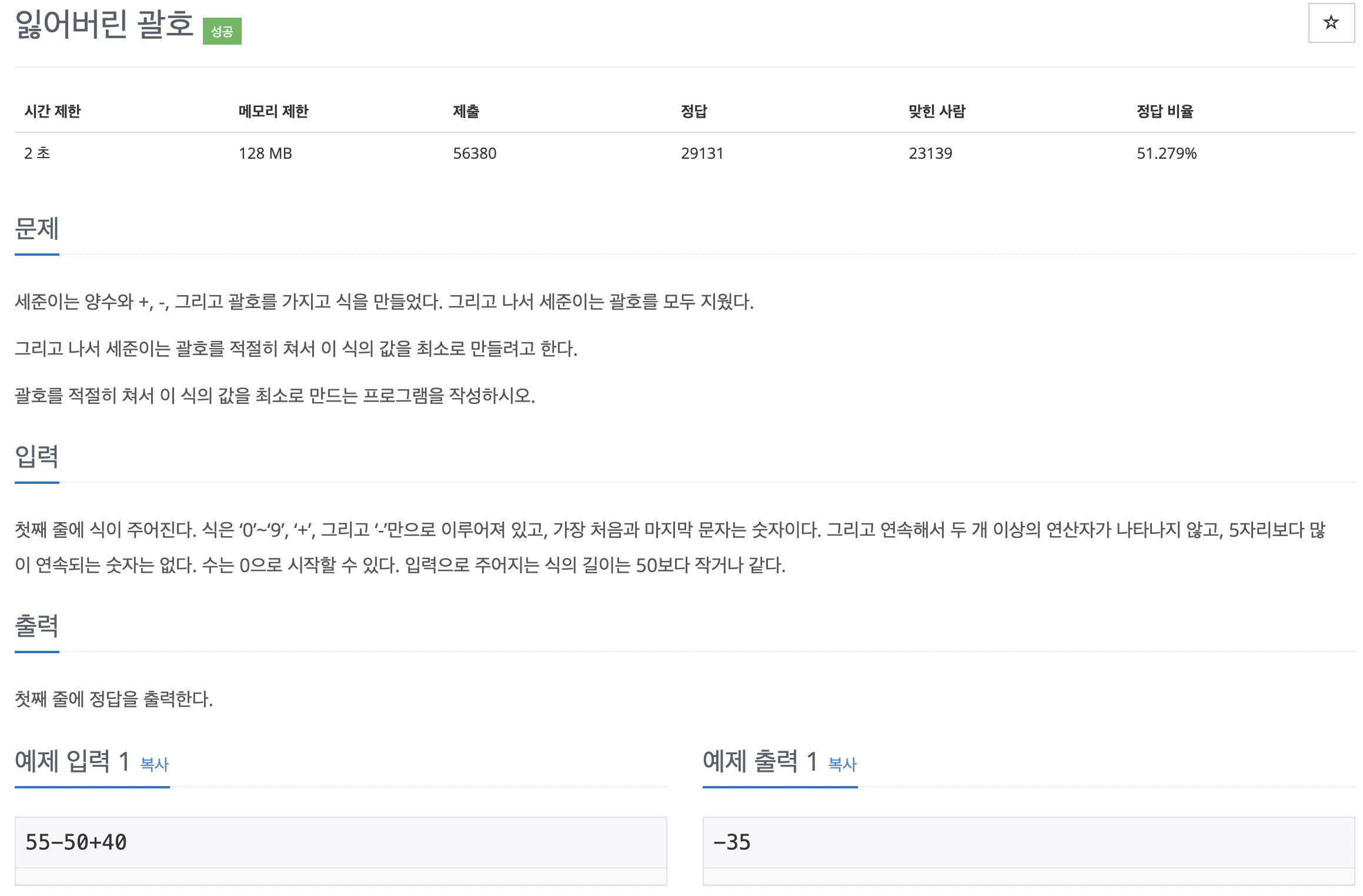The width and height of the screenshot is (1363, 896).
Task: Copy example input 1 with 복사 link
Action: pyautogui.click(x=155, y=764)
